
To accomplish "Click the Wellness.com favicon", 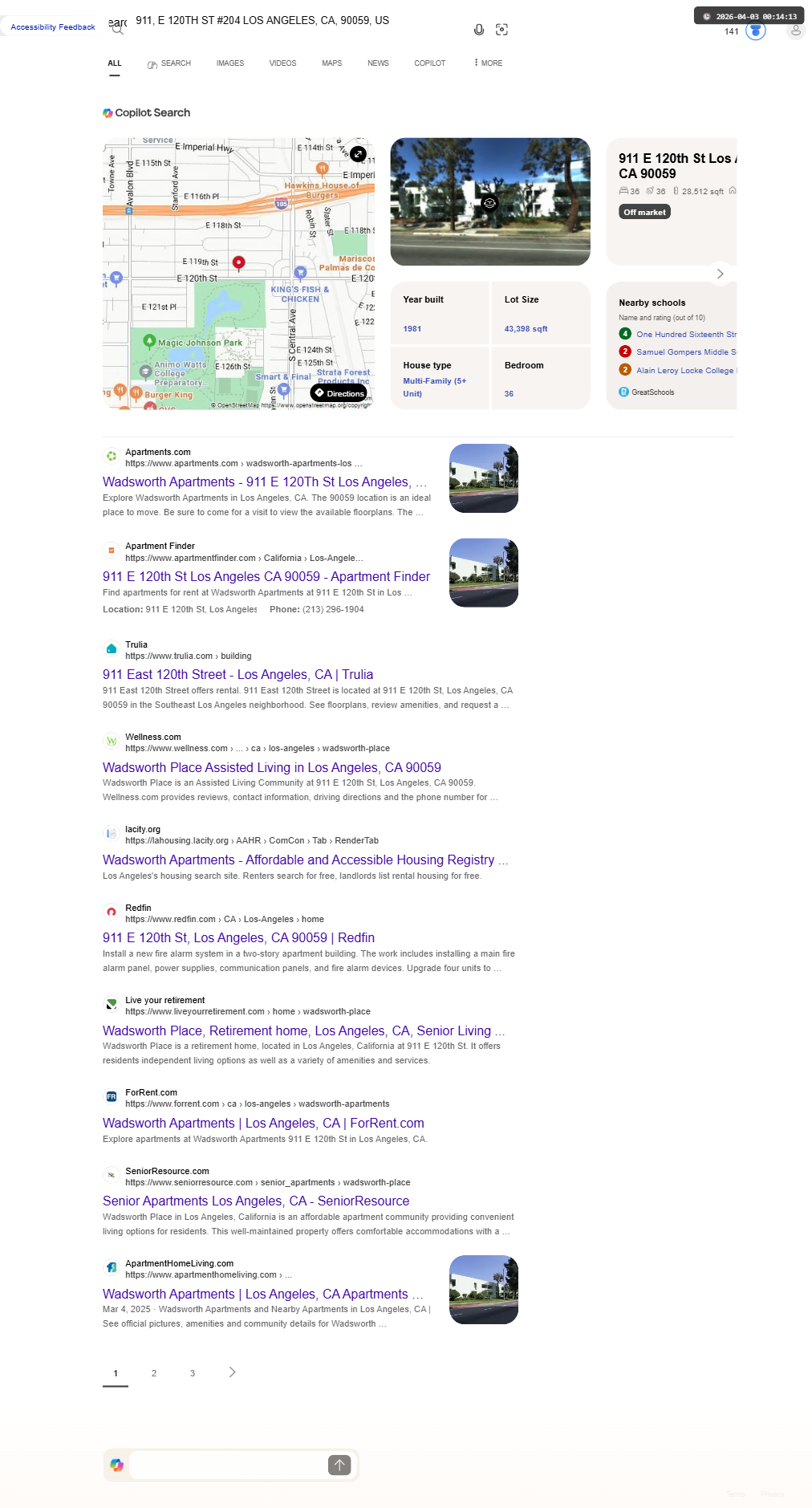I will pyautogui.click(x=112, y=742).
